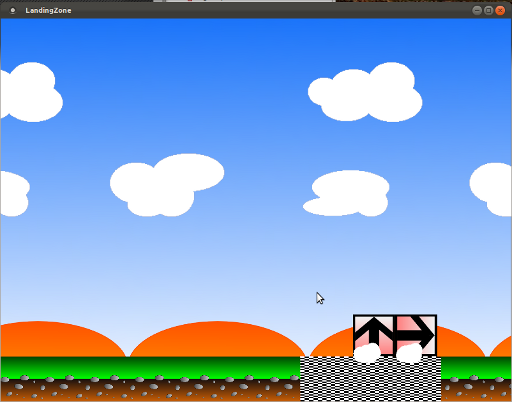Click the leftmost orange hill
The width and height of the screenshot is (512, 402).
pos(63,339)
